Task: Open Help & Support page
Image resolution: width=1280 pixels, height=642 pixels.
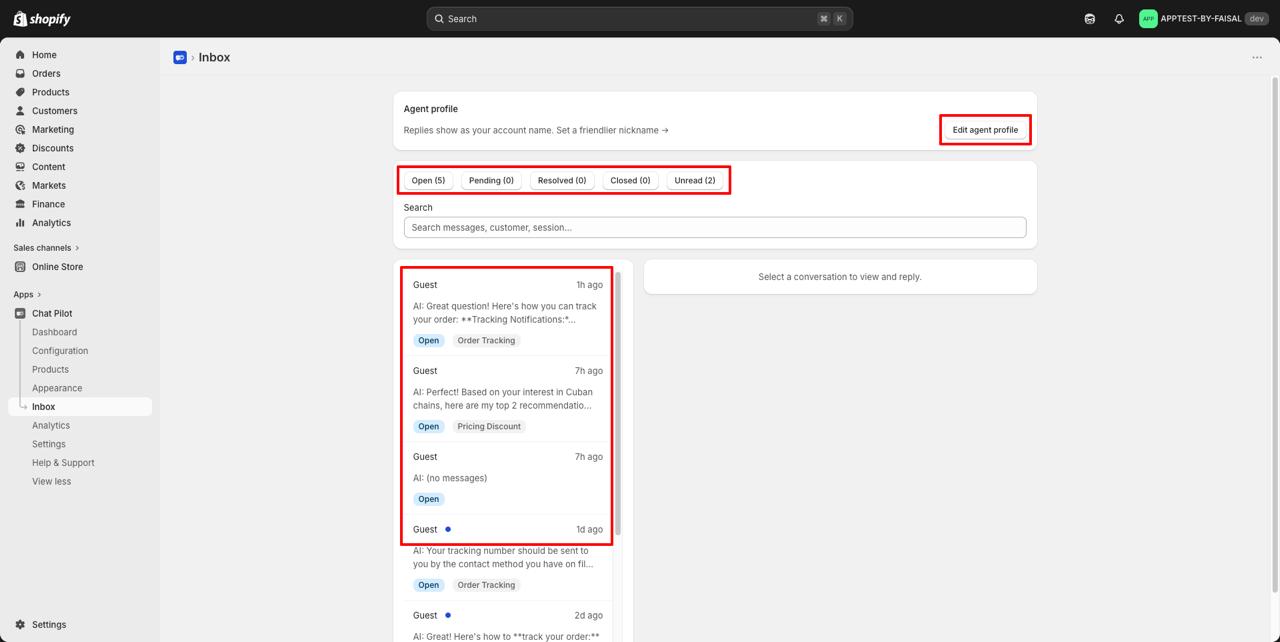Action: [63, 463]
